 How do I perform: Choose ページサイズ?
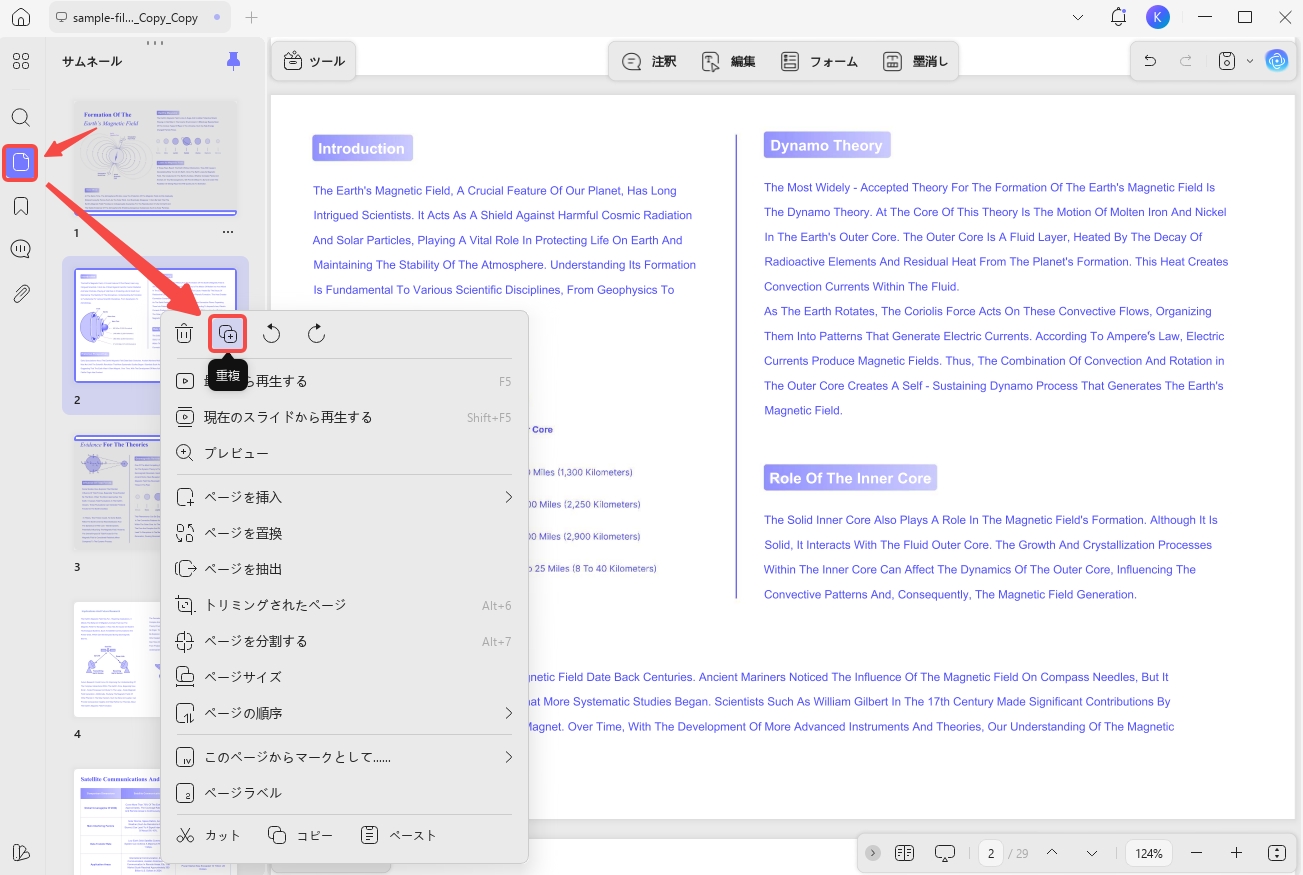point(344,677)
